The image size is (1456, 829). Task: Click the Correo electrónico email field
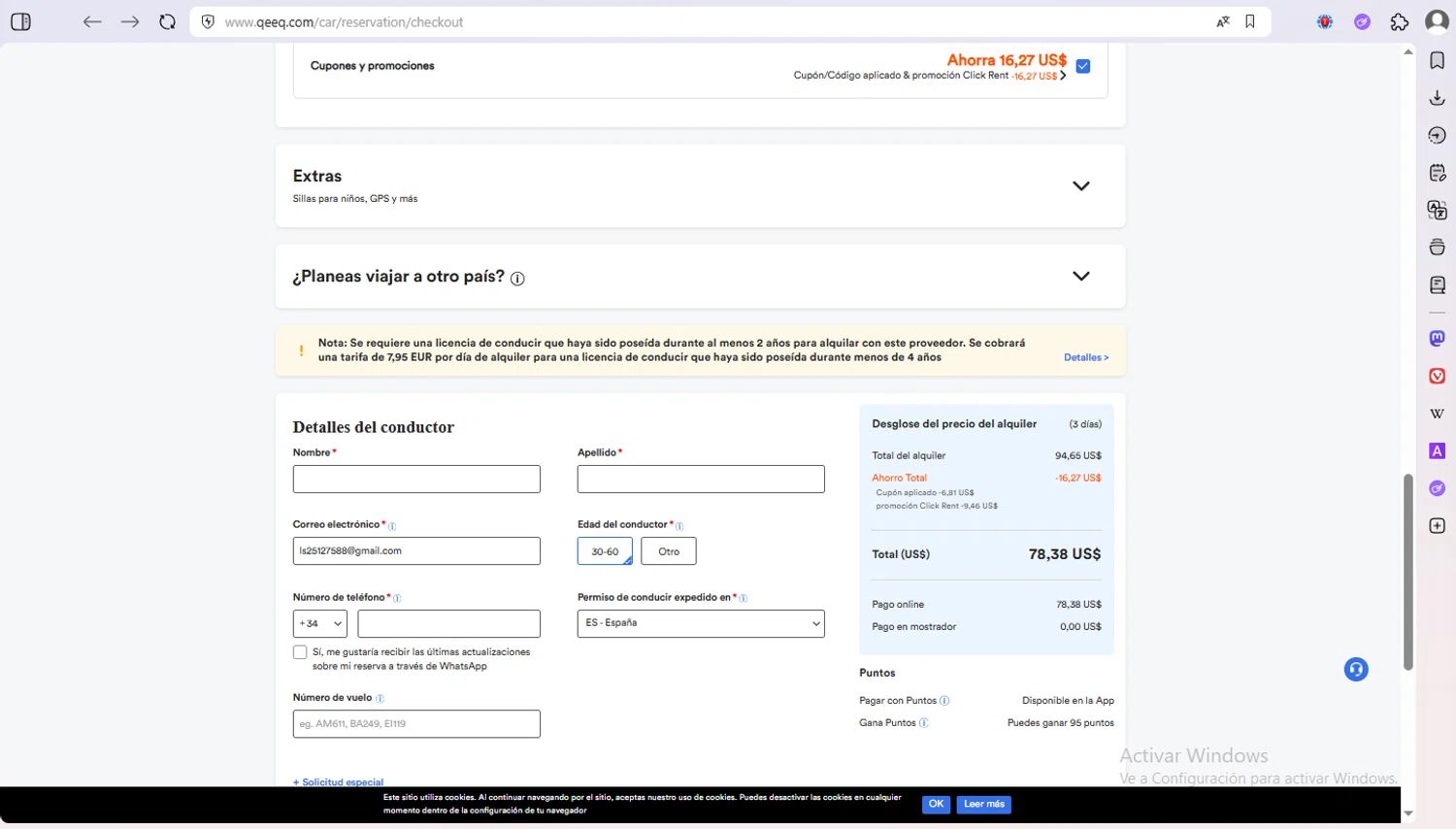[416, 550]
